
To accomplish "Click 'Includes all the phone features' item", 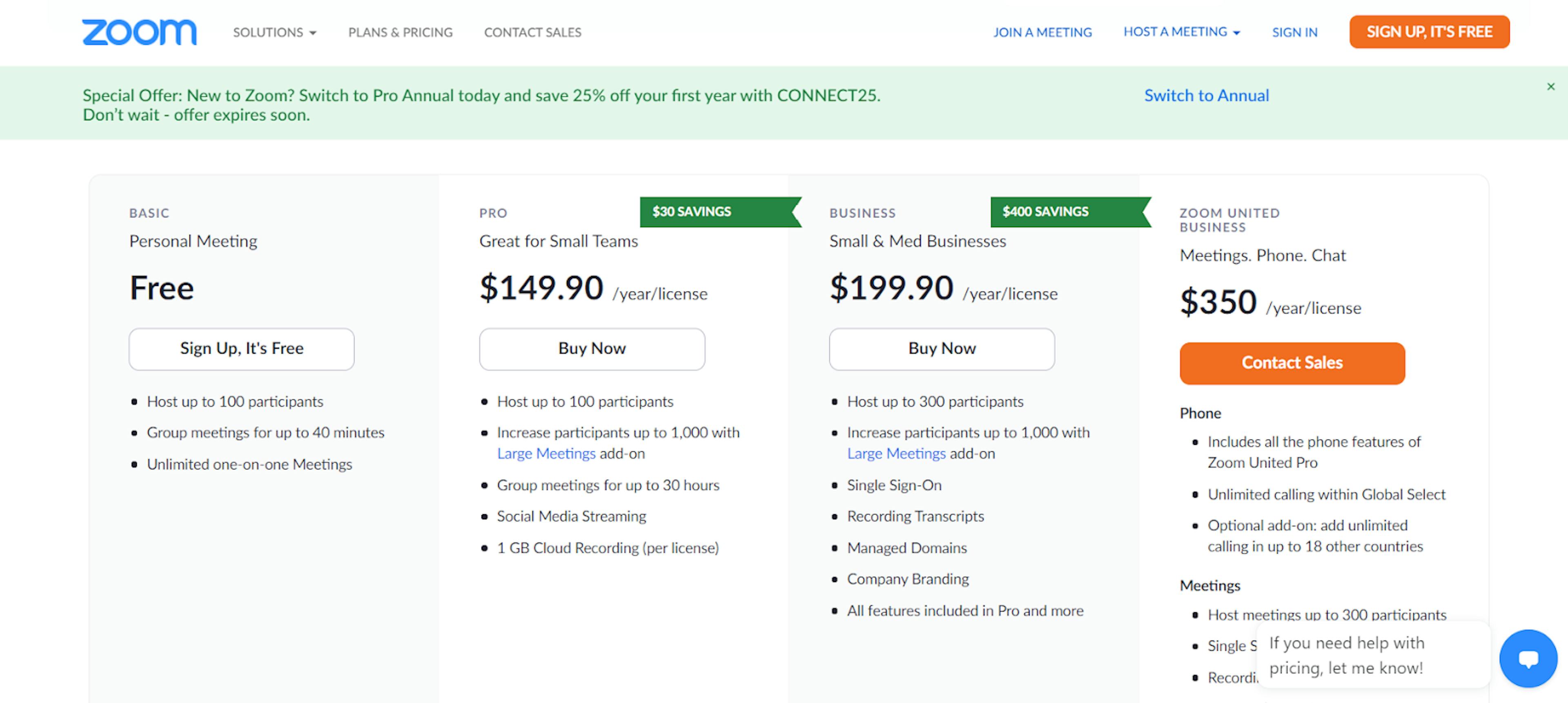I will click(x=1314, y=452).
